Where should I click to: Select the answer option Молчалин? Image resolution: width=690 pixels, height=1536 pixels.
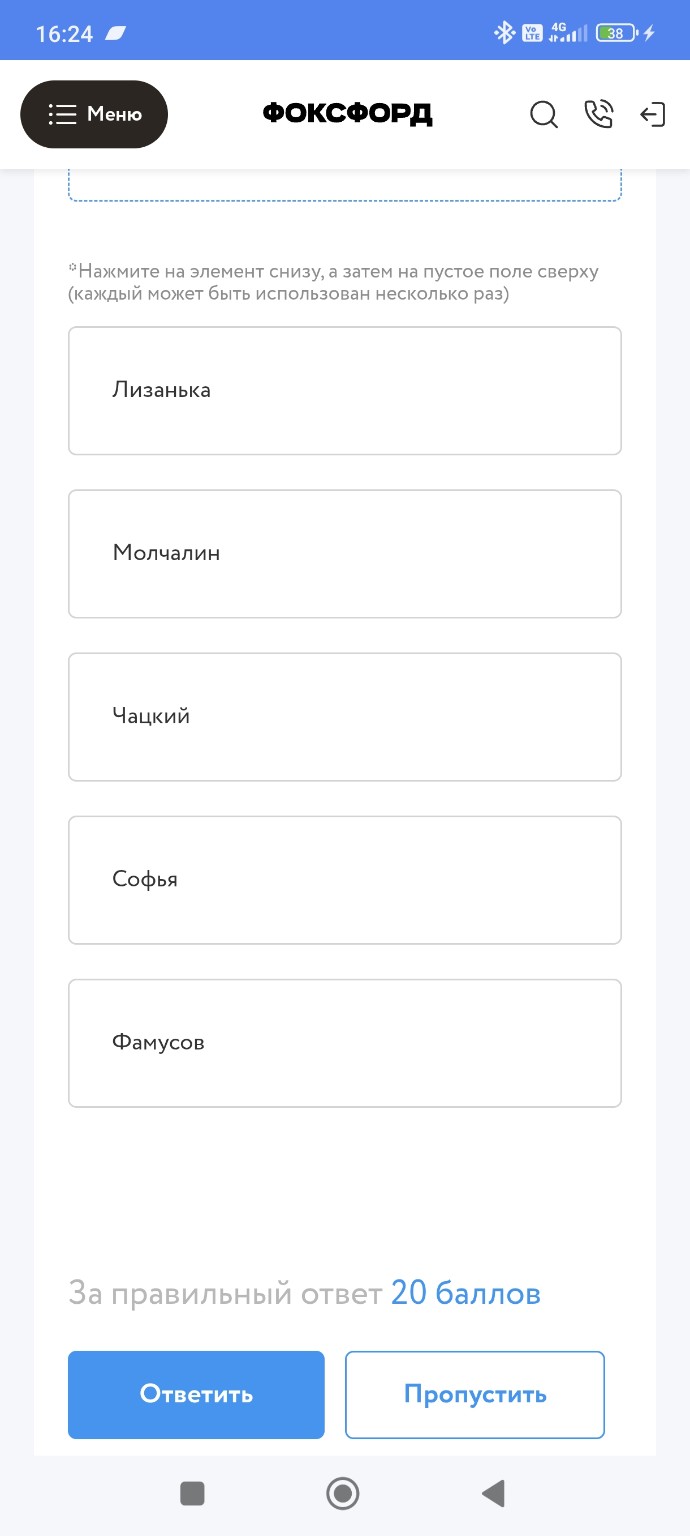click(x=344, y=553)
